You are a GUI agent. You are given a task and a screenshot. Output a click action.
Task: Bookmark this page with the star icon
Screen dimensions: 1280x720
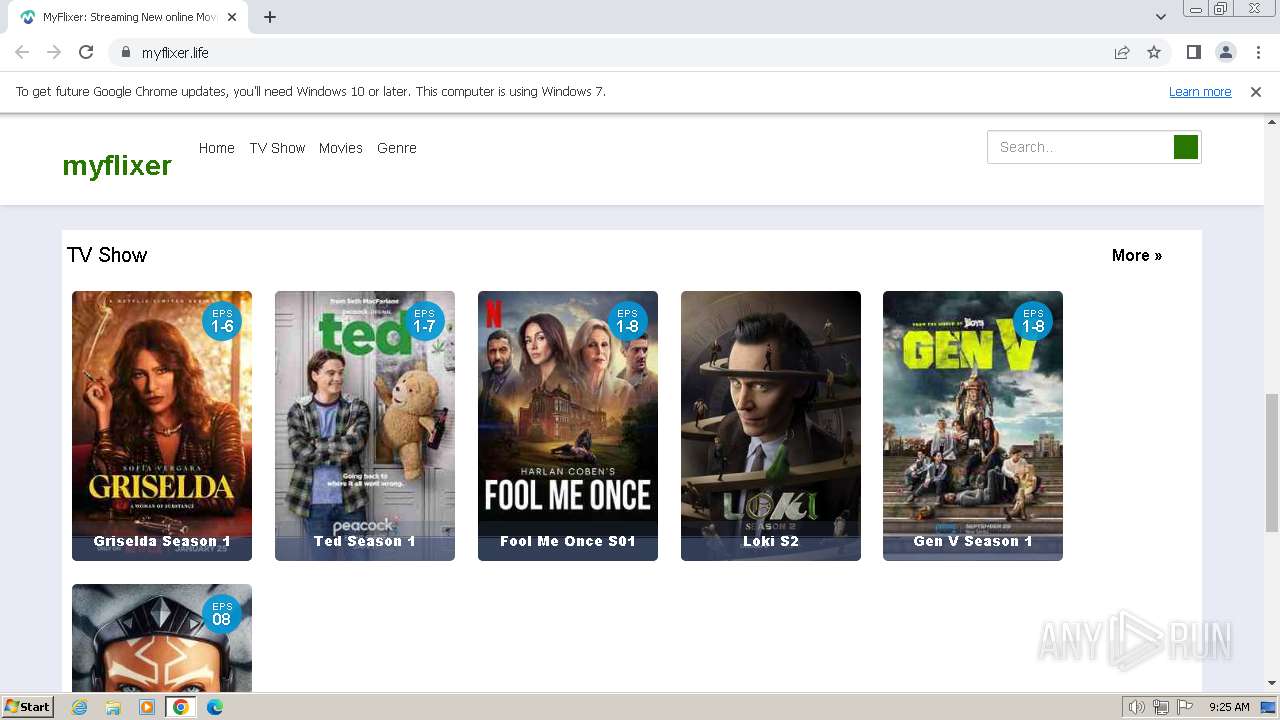pyautogui.click(x=1154, y=52)
